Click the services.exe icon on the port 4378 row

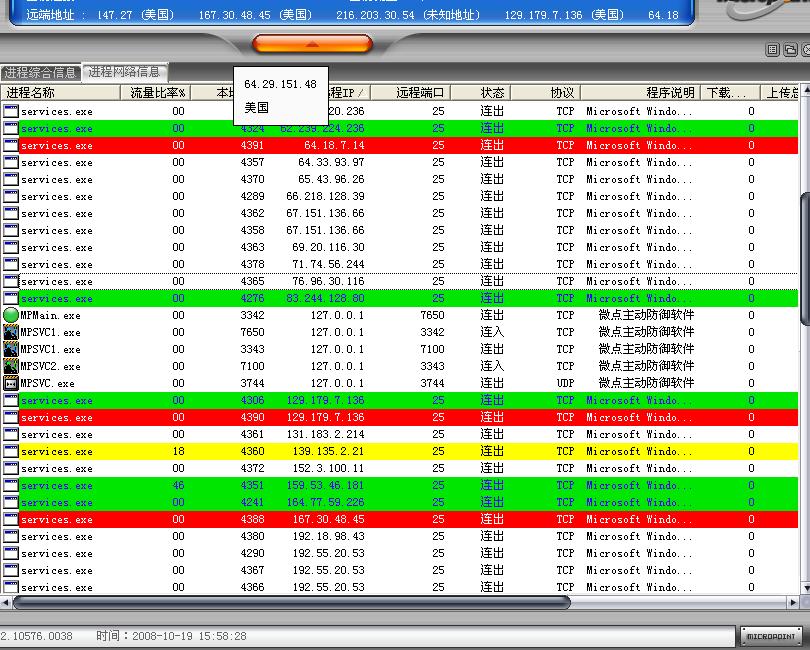point(10,264)
